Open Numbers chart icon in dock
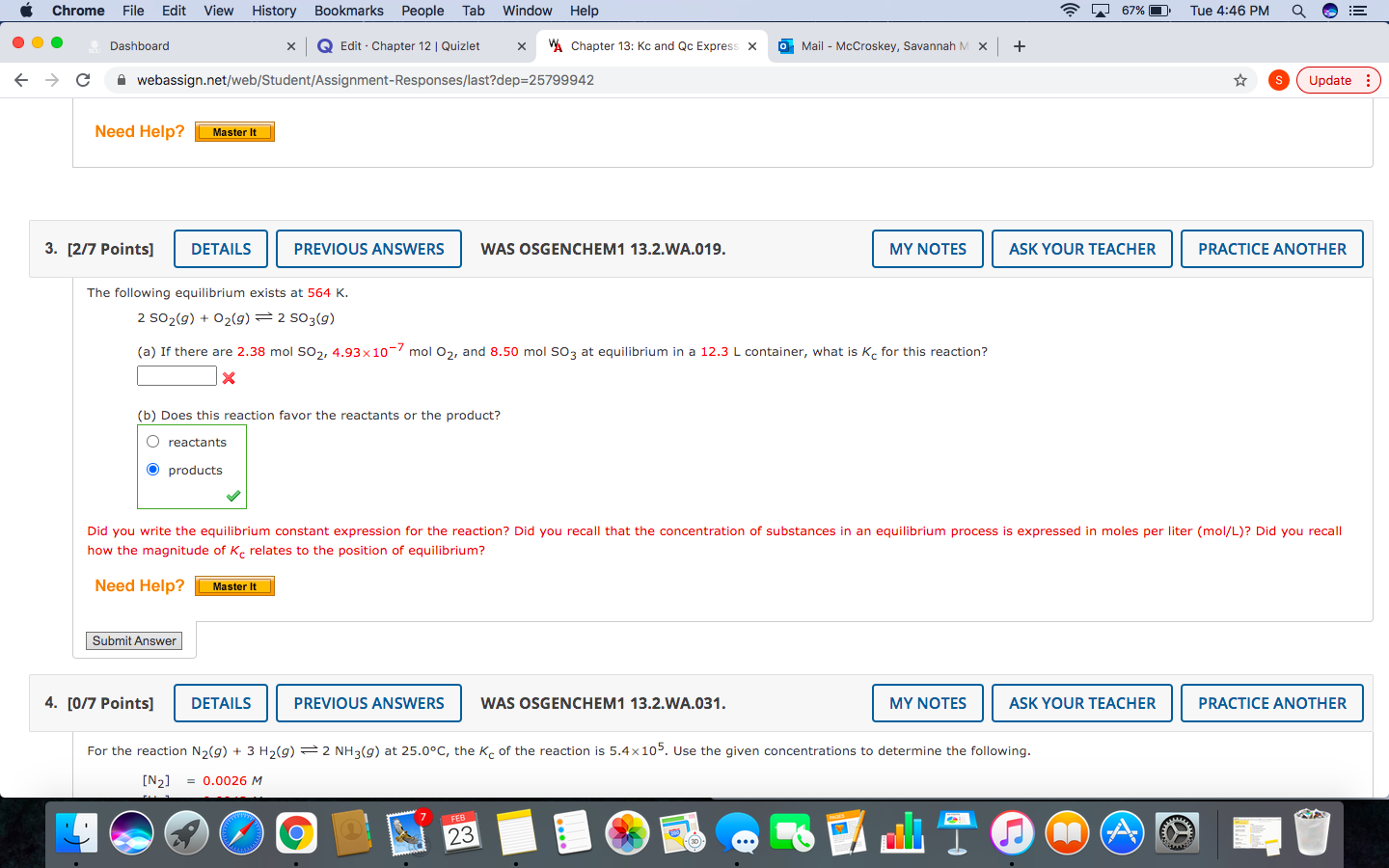Screen dimensions: 1389x868 click(x=902, y=832)
